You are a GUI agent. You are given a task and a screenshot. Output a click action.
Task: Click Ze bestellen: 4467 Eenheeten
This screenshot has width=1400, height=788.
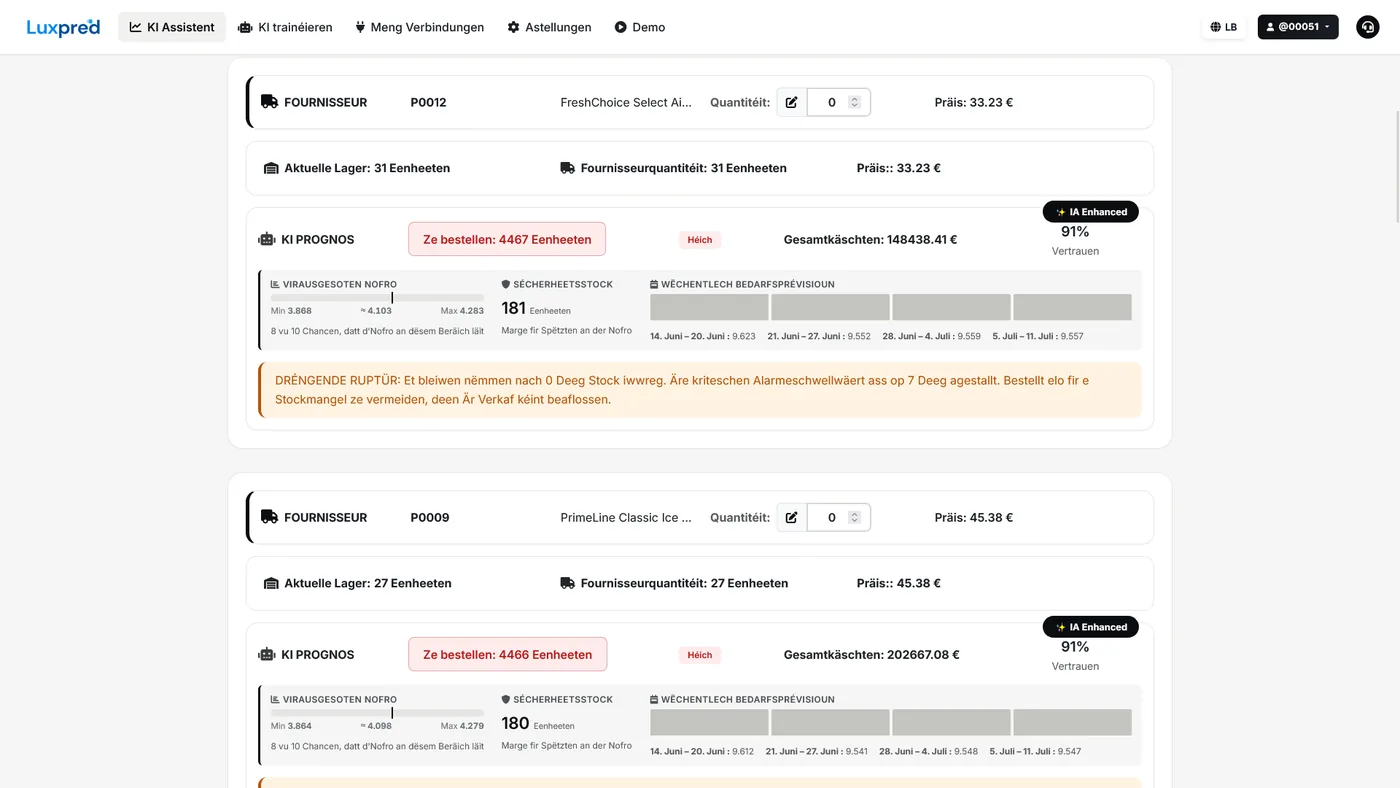(507, 239)
